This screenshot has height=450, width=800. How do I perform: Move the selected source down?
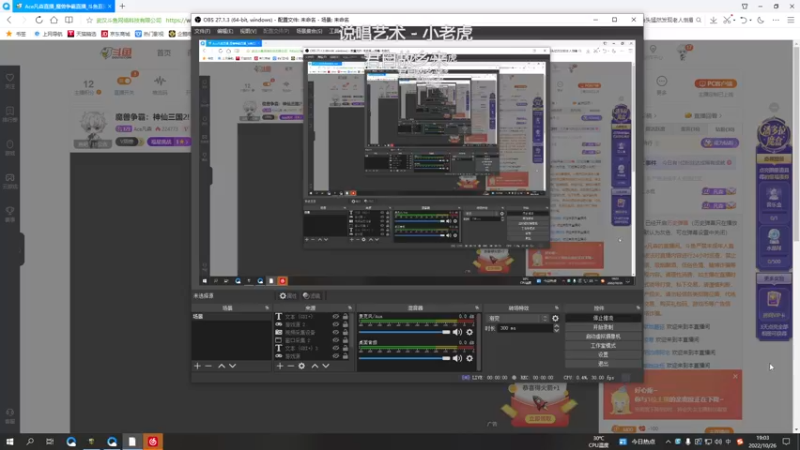(326, 366)
